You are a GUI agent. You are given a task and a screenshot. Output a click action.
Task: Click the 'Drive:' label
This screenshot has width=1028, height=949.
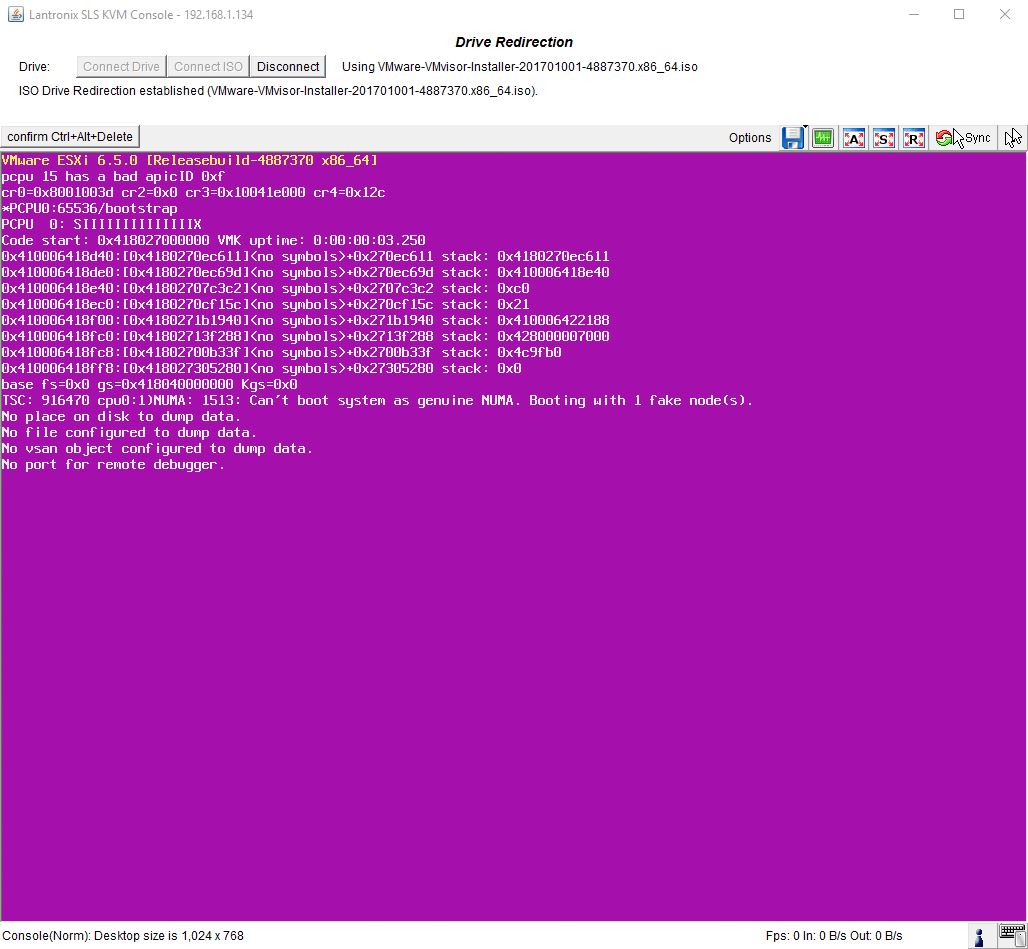coord(34,67)
